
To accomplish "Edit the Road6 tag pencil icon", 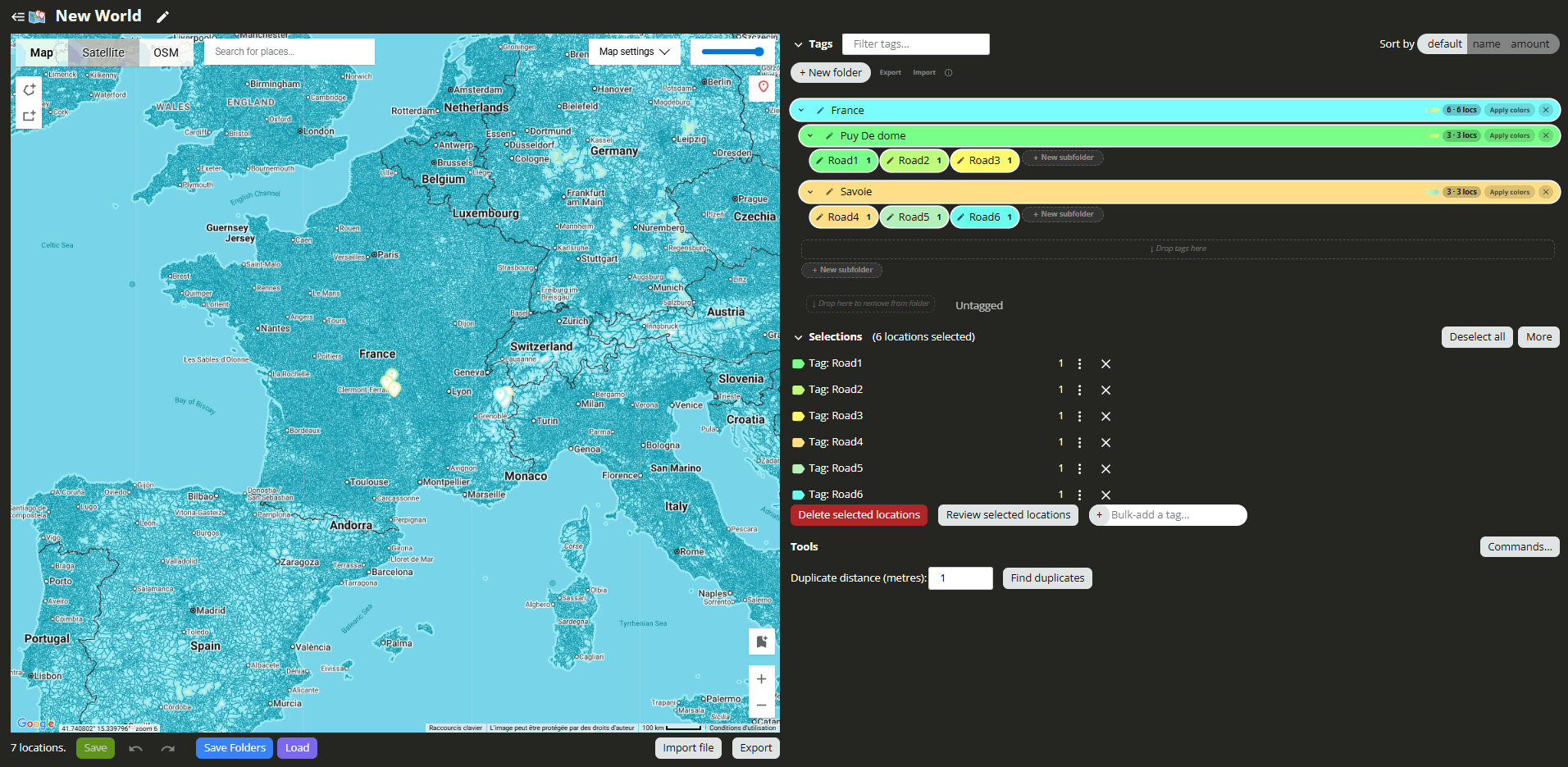I will point(960,217).
